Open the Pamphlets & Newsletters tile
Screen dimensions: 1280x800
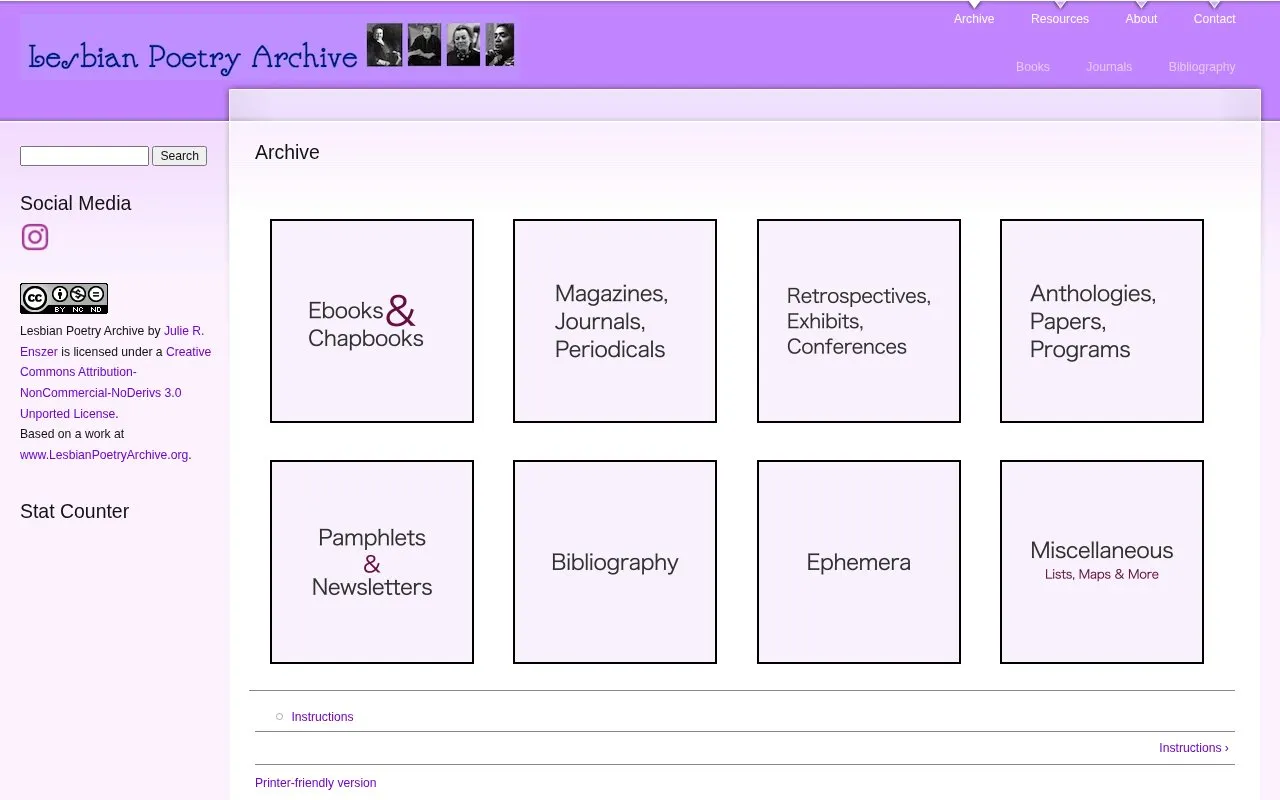[x=372, y=562]
